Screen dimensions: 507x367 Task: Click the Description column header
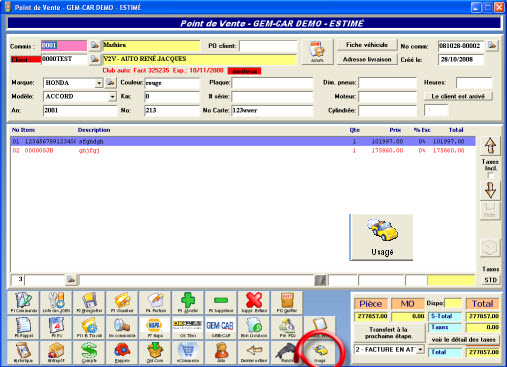pos(94,130)
